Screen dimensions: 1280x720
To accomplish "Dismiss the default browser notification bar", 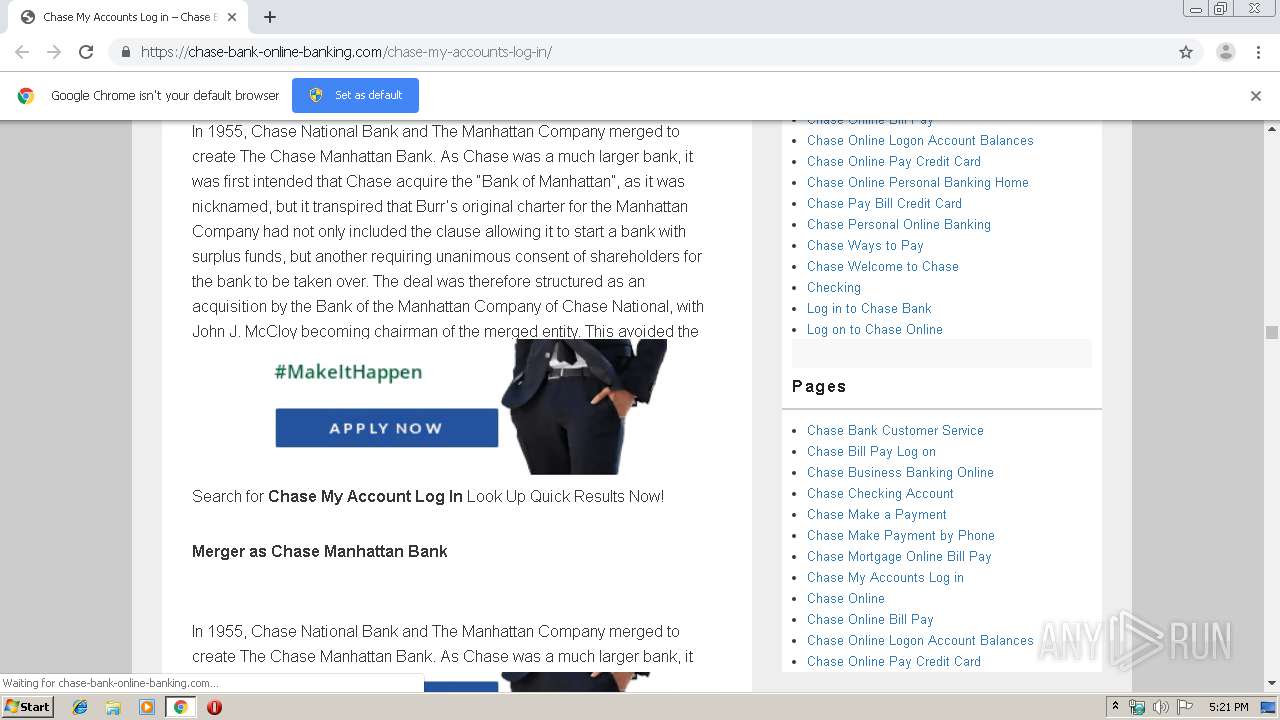I will pyautogui.click(x=1256, y=96).
